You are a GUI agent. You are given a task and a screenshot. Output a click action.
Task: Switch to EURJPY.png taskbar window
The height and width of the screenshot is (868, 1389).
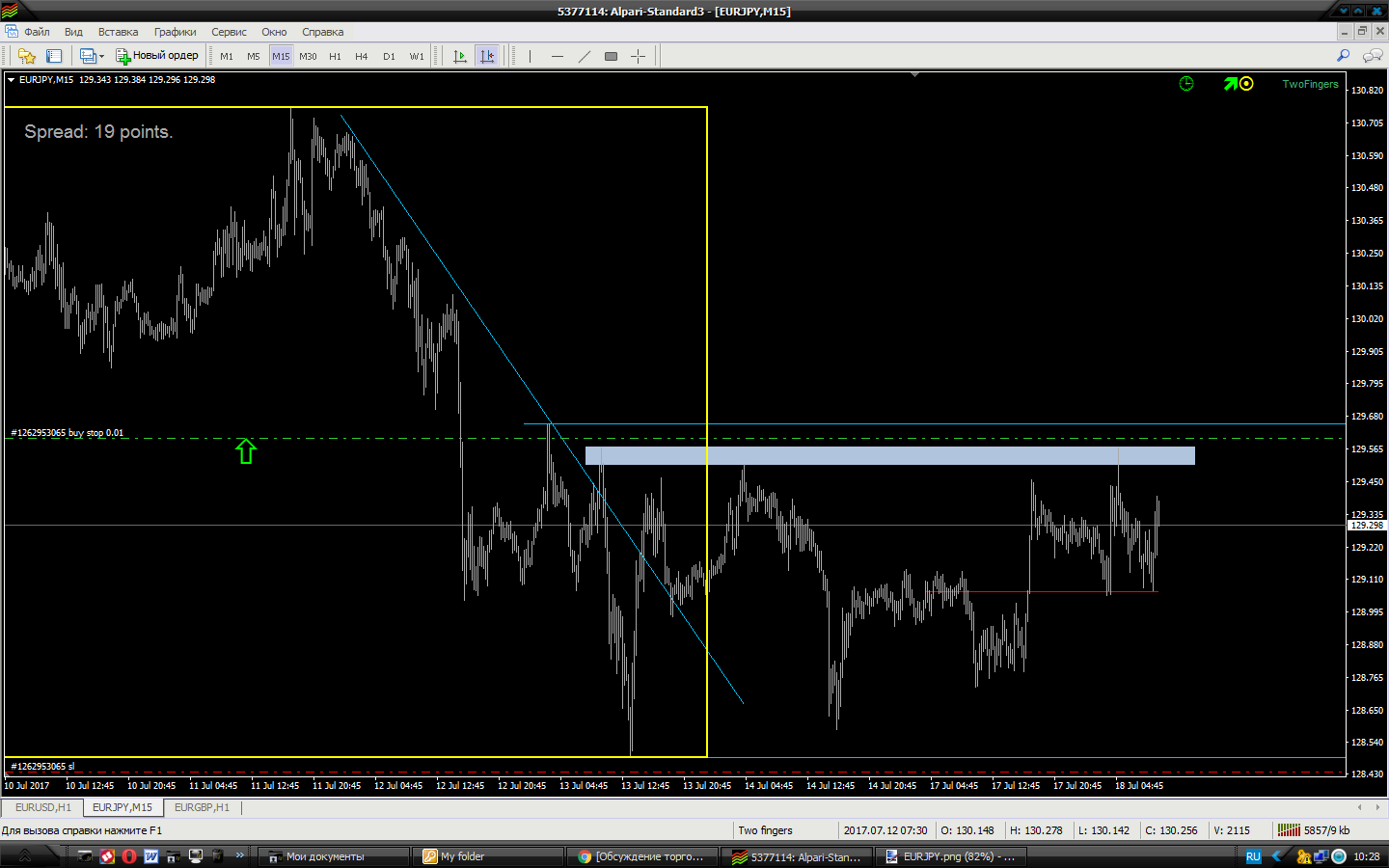[951, 856]
